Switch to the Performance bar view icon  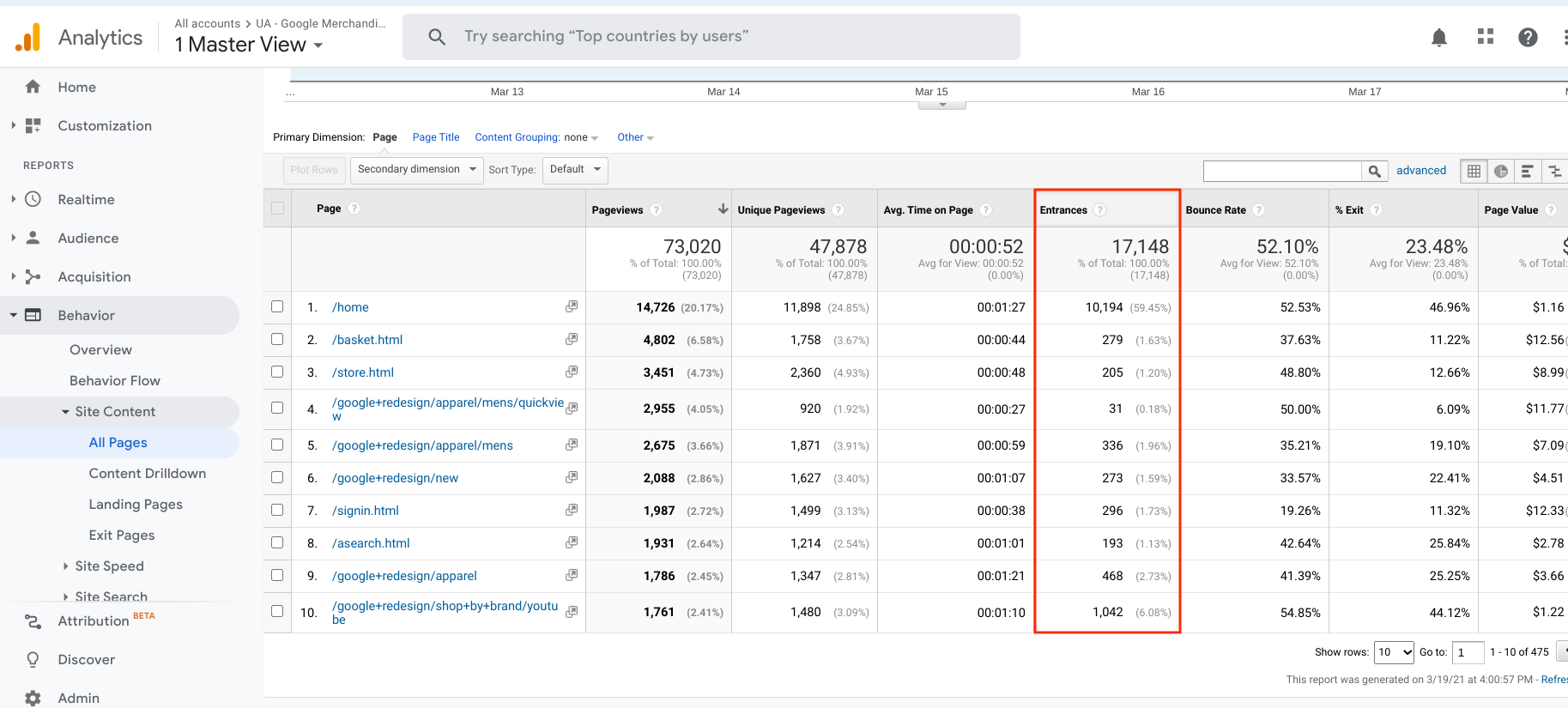click(1527, 171)
